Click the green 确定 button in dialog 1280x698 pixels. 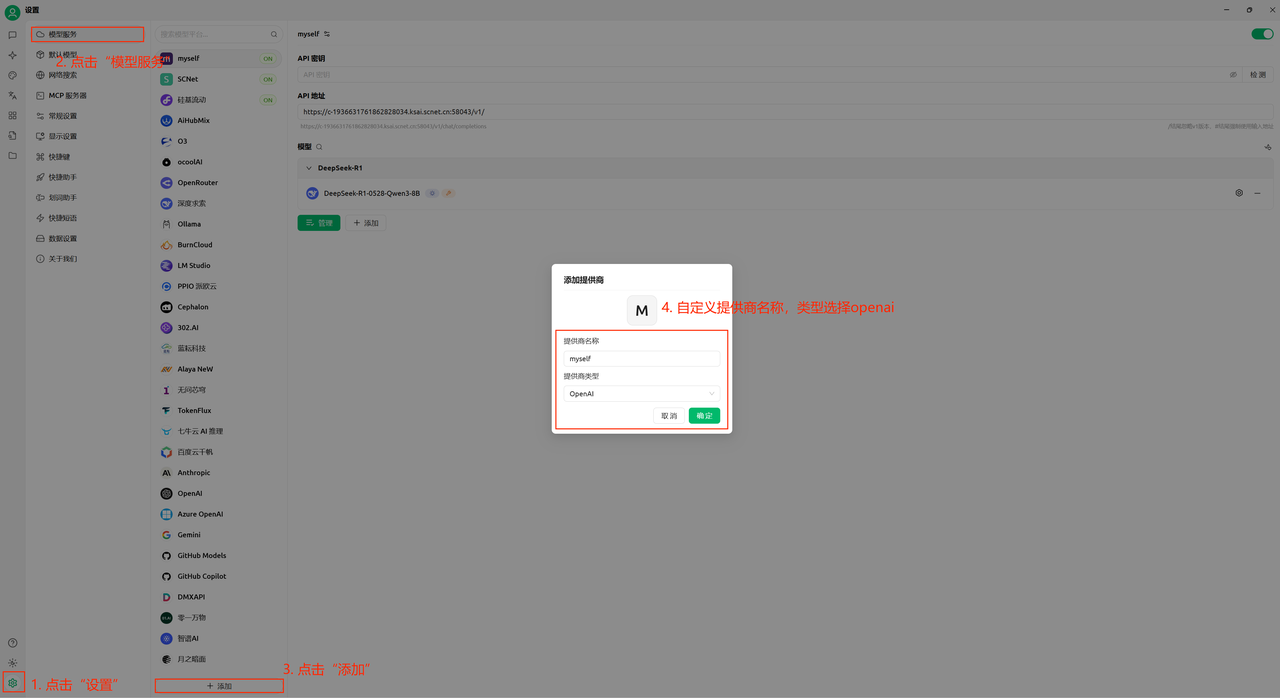point(704,416)
